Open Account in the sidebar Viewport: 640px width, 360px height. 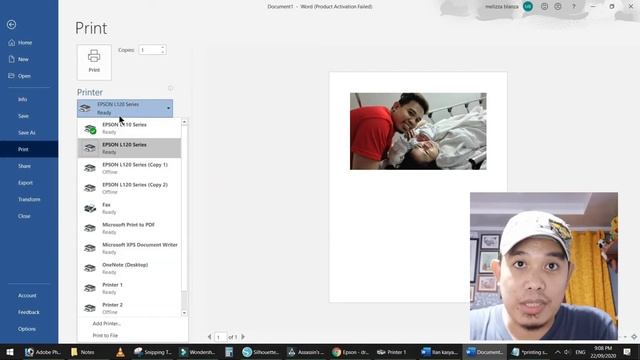[29, 296]
